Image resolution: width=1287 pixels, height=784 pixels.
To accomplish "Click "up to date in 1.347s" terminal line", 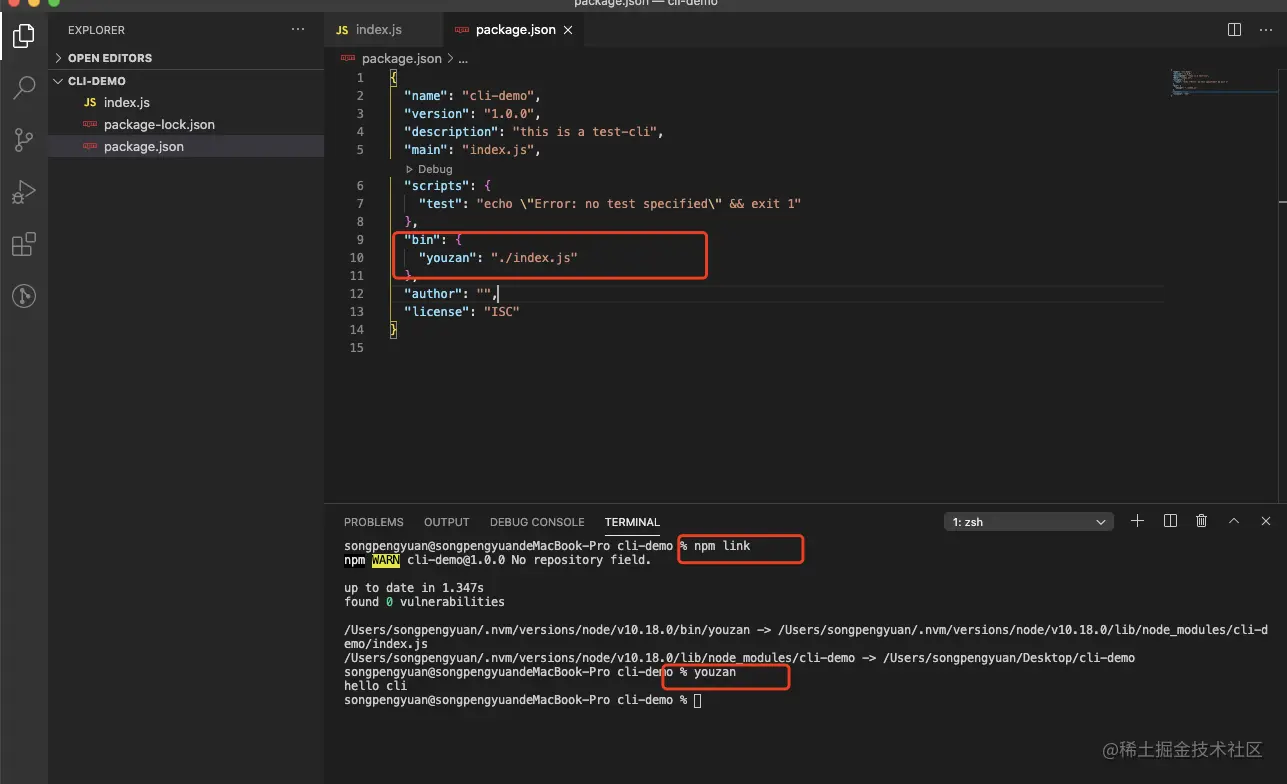I will pyautogui.click(x=414, y=588).
